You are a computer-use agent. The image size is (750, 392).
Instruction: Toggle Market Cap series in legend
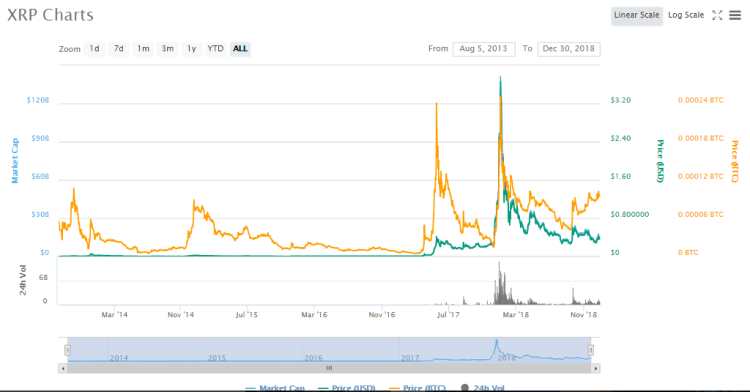coord(275,388)
